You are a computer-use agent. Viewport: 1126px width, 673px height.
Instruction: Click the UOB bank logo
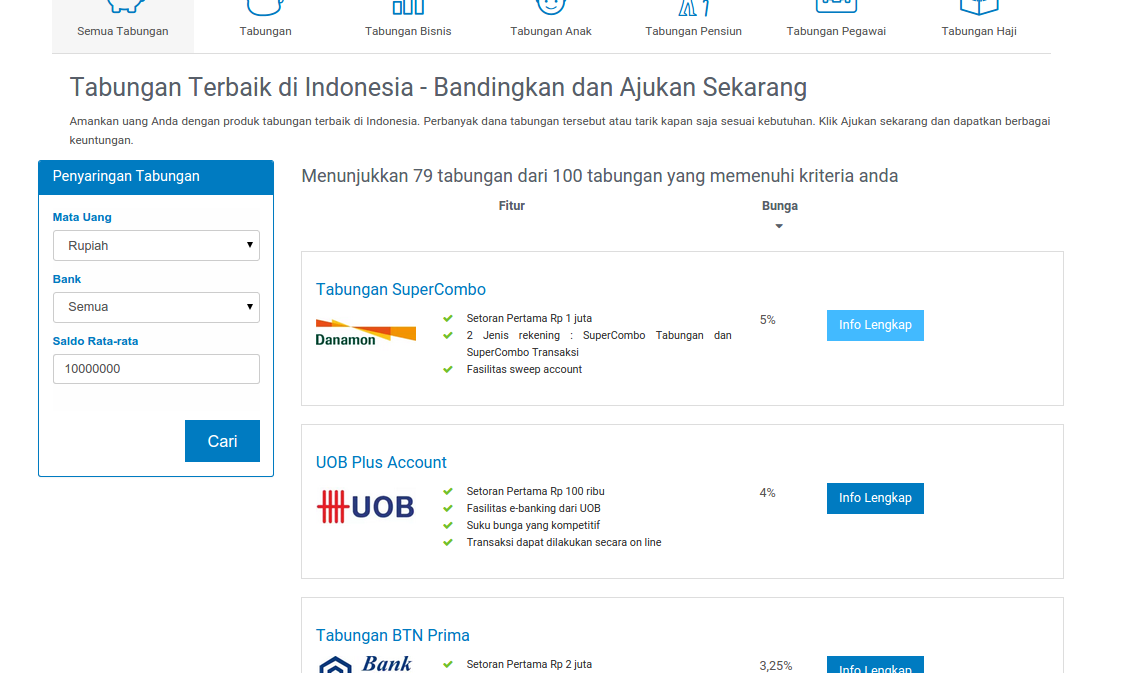[x=366, y=507]
